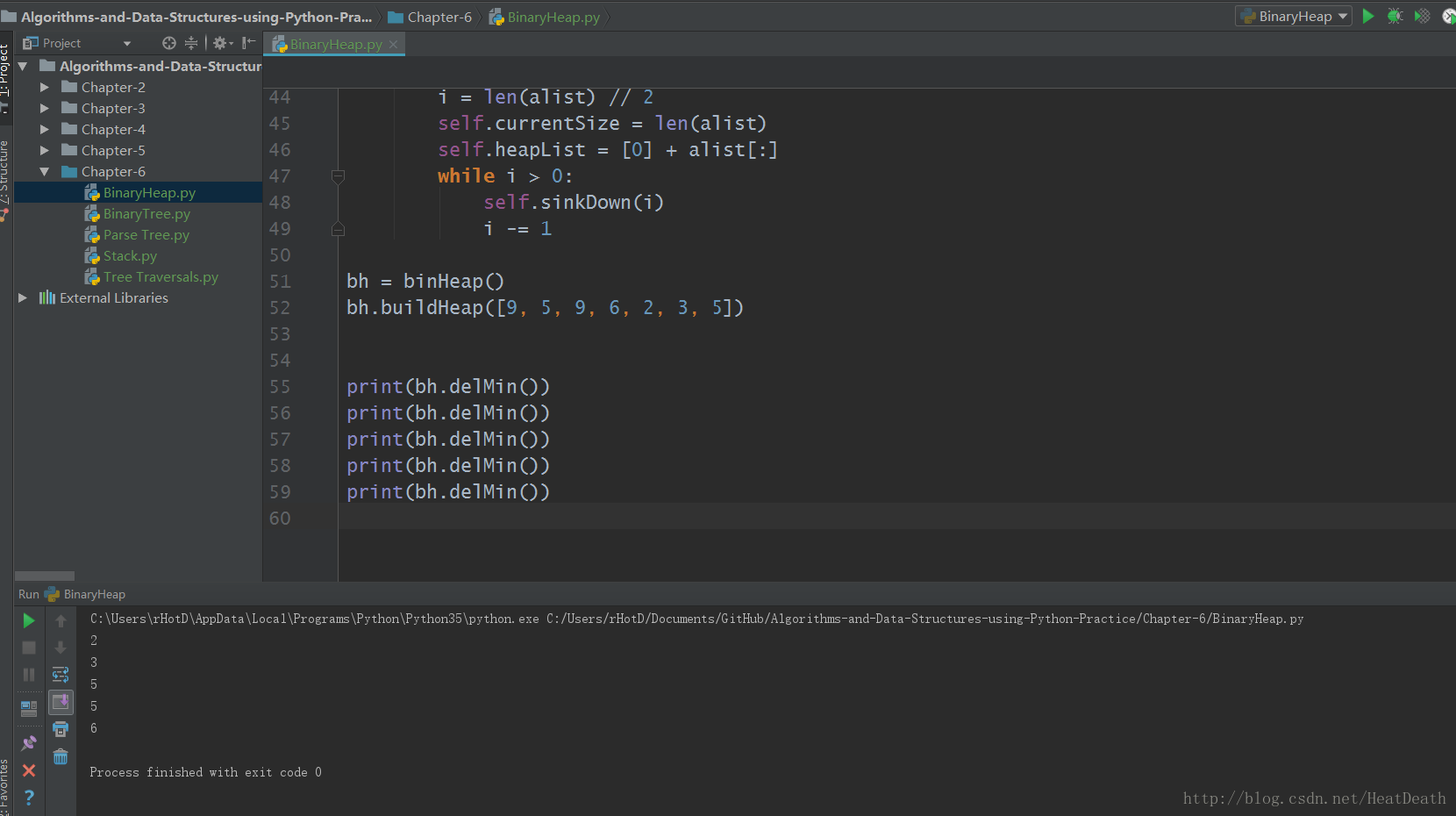This screenshot has height=816, width=1456.
Task: Click 'bh.buildHeap' code on line 52
Action: 415,308
